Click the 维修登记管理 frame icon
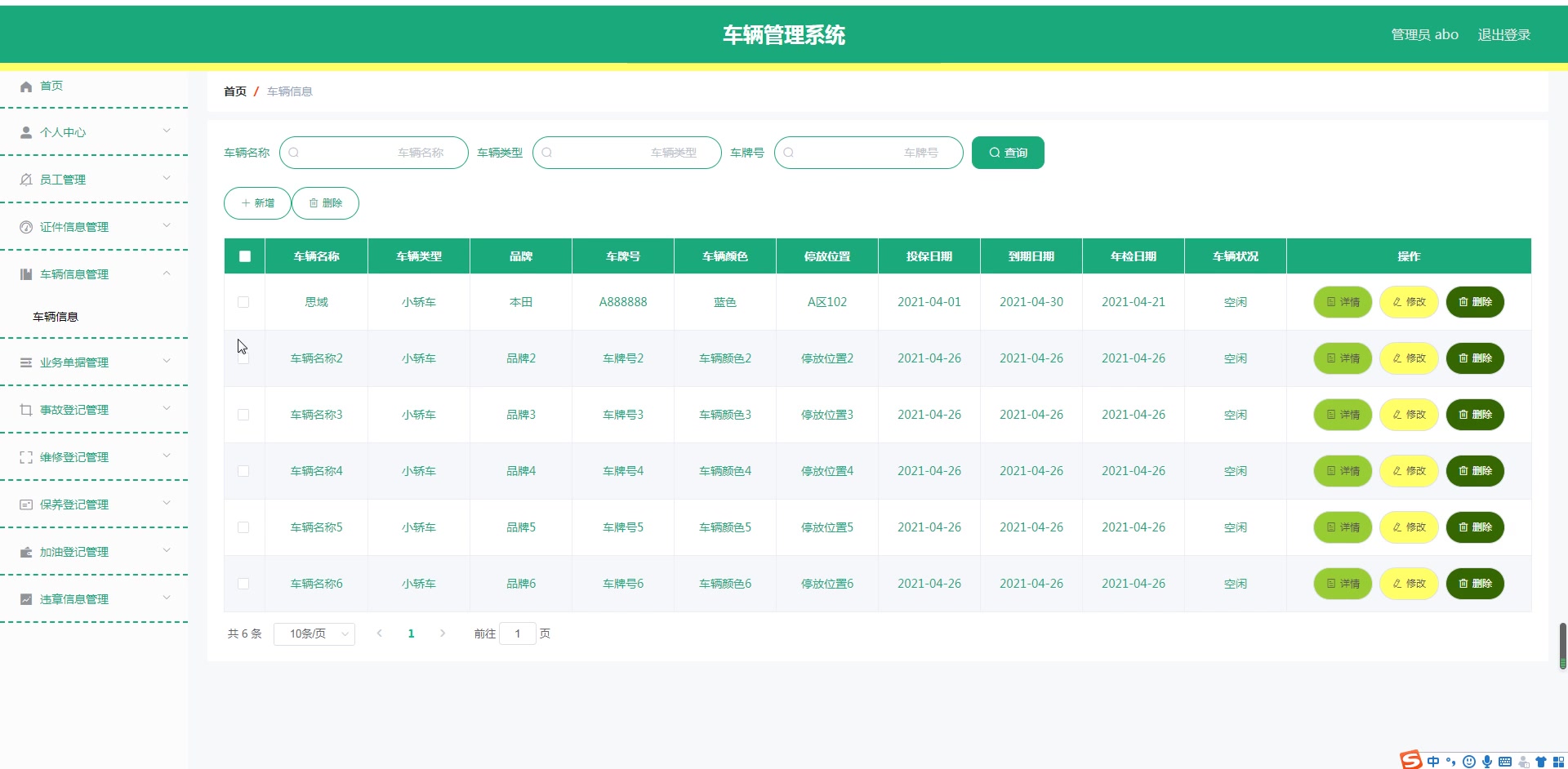This screenshot has width=1568, height=769. pos(26,457)
